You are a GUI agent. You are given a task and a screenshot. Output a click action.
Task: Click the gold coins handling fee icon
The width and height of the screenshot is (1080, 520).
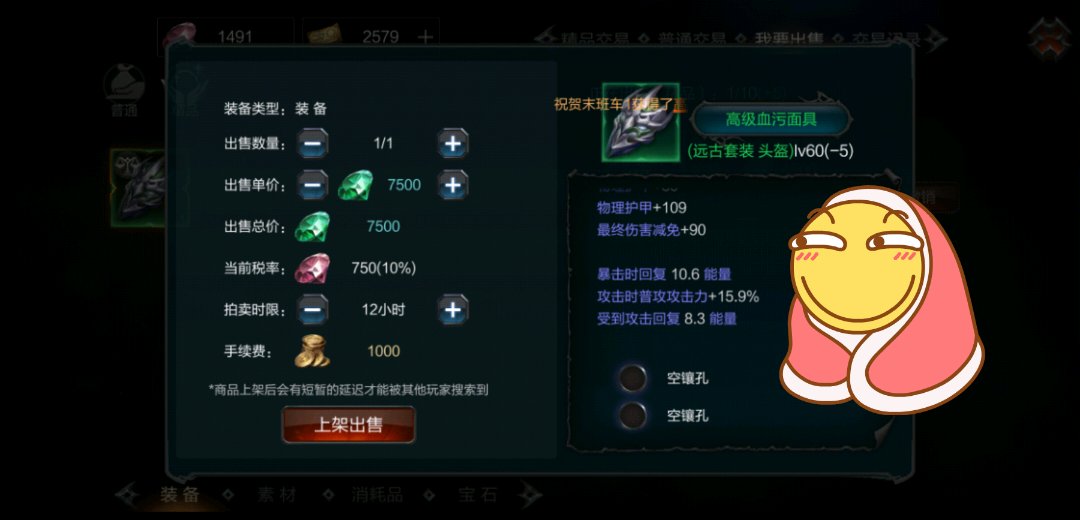point(312,351)
